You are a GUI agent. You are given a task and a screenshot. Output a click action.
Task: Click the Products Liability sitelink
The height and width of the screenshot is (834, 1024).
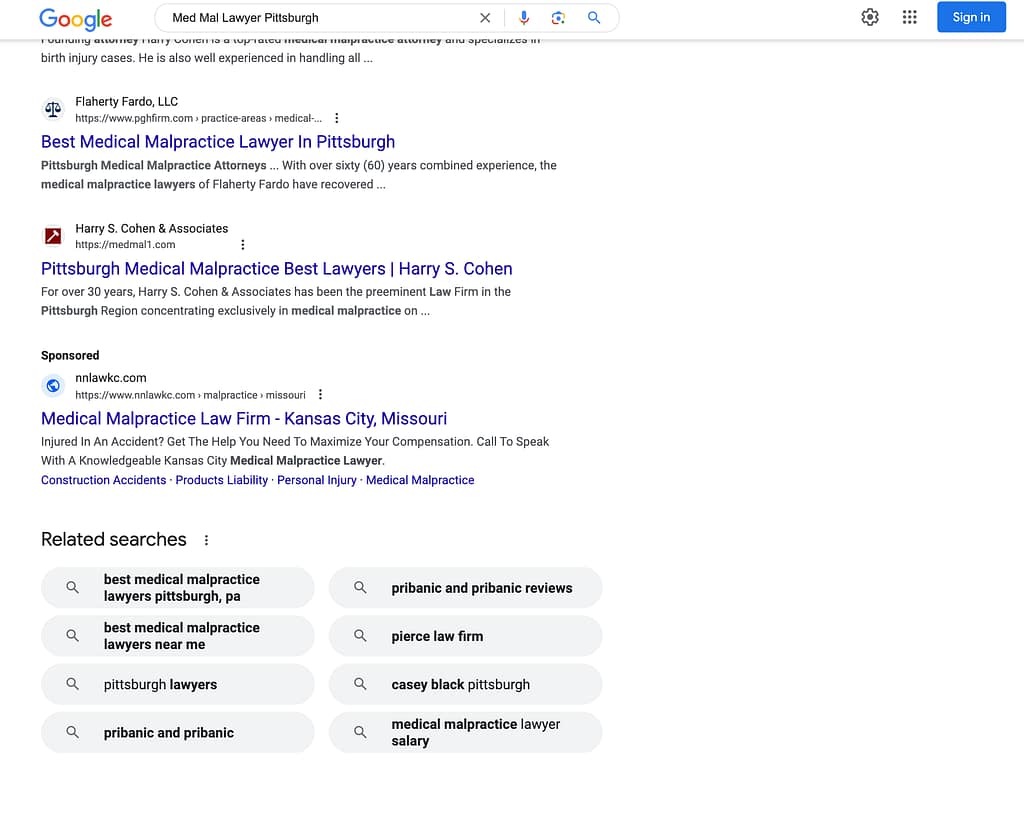(221, 480)
